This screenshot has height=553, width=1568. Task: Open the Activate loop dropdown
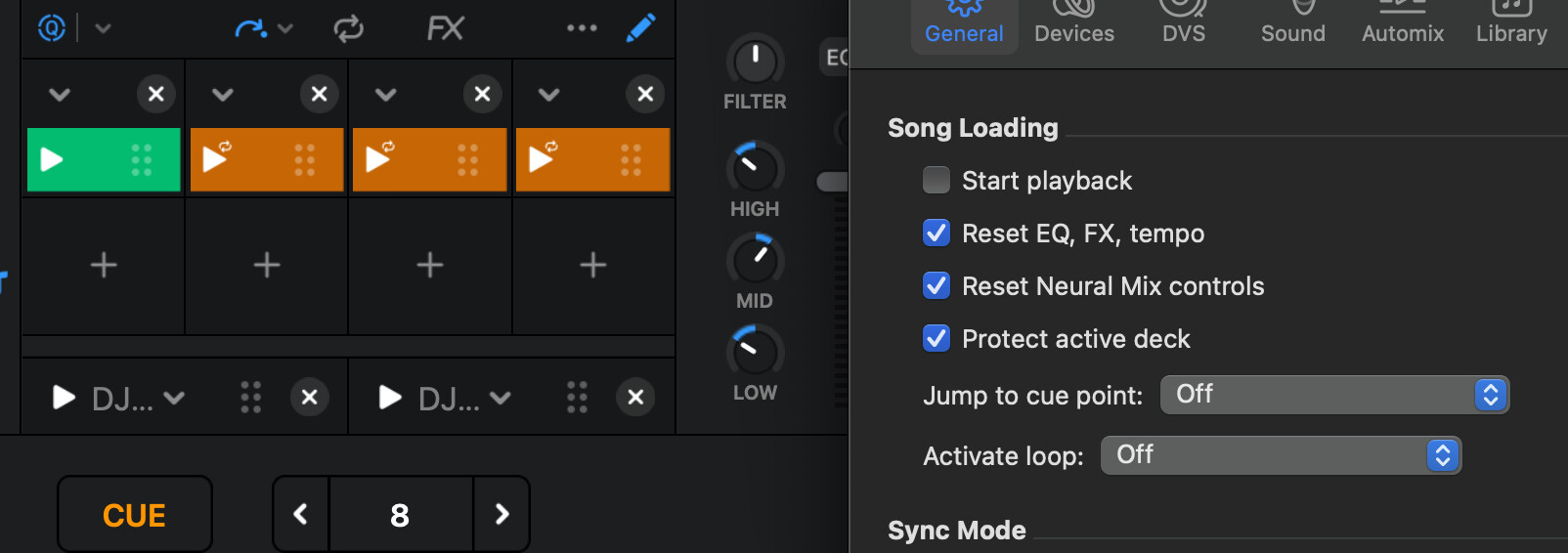[1281, 455]
